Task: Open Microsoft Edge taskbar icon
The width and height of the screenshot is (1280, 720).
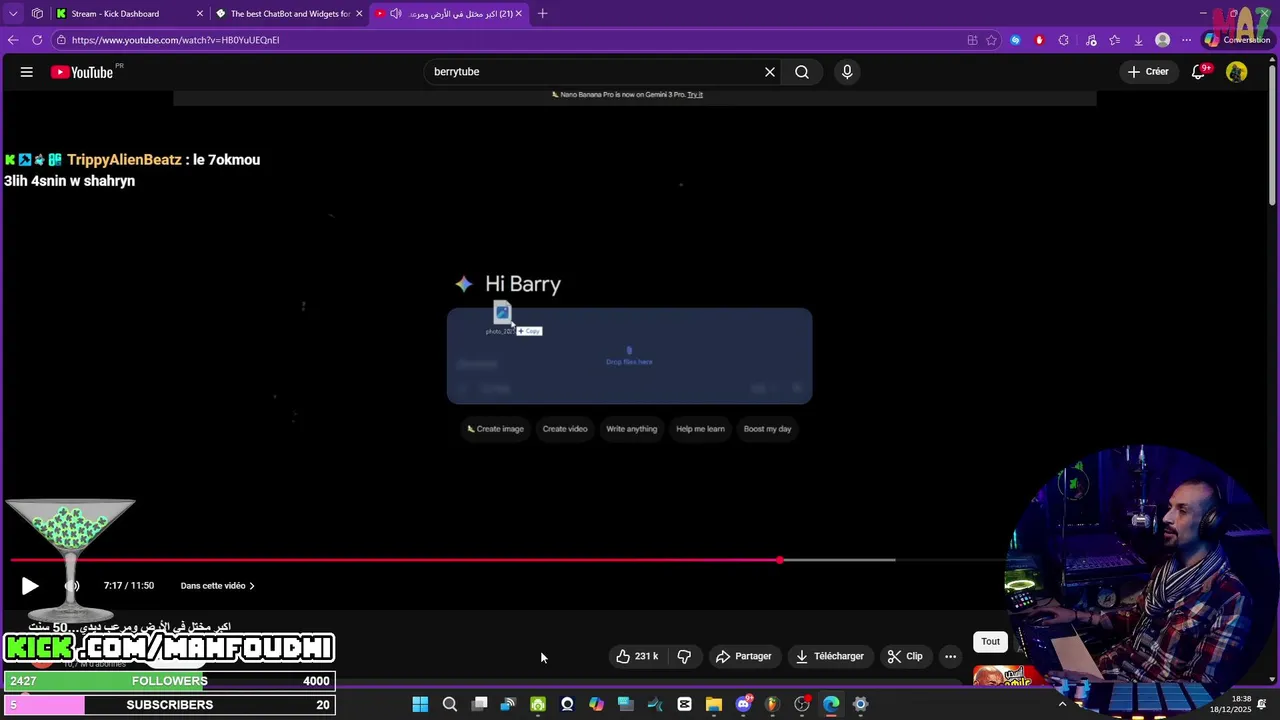Action: pos(831,704)
